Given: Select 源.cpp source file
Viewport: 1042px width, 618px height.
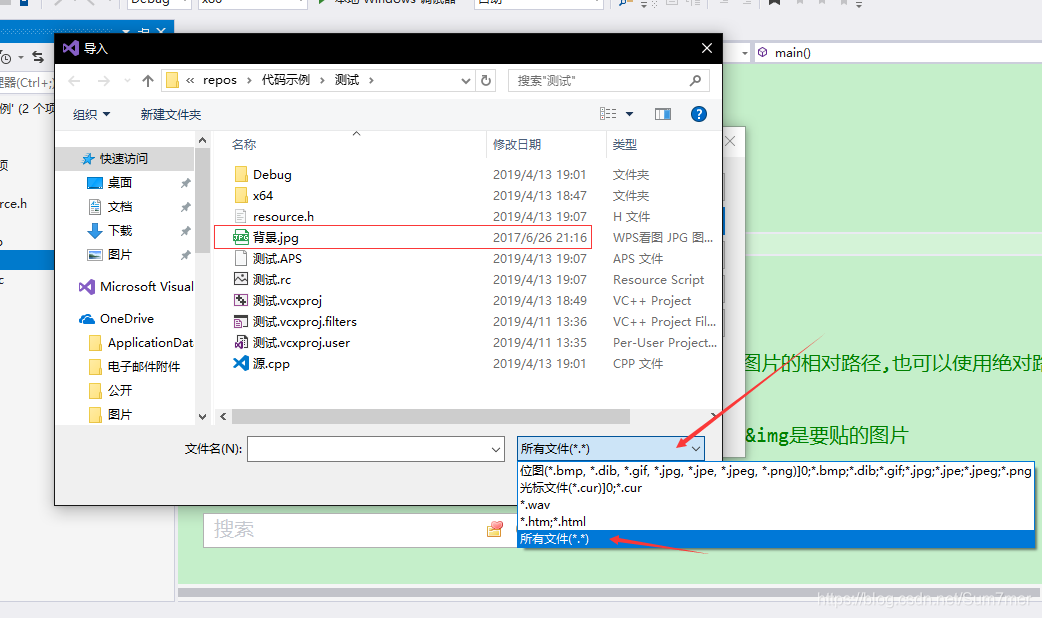Looking at the screenshot, I should tap(271, 363).
